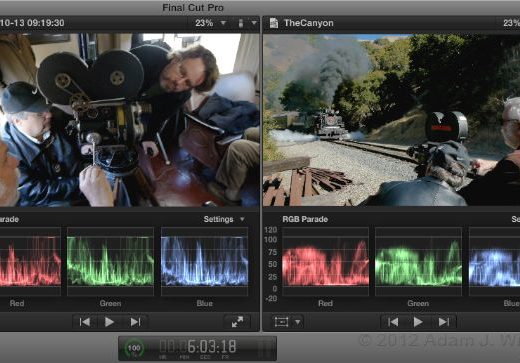Click the steam train image in TheCanyon viewer

[391, 120]
